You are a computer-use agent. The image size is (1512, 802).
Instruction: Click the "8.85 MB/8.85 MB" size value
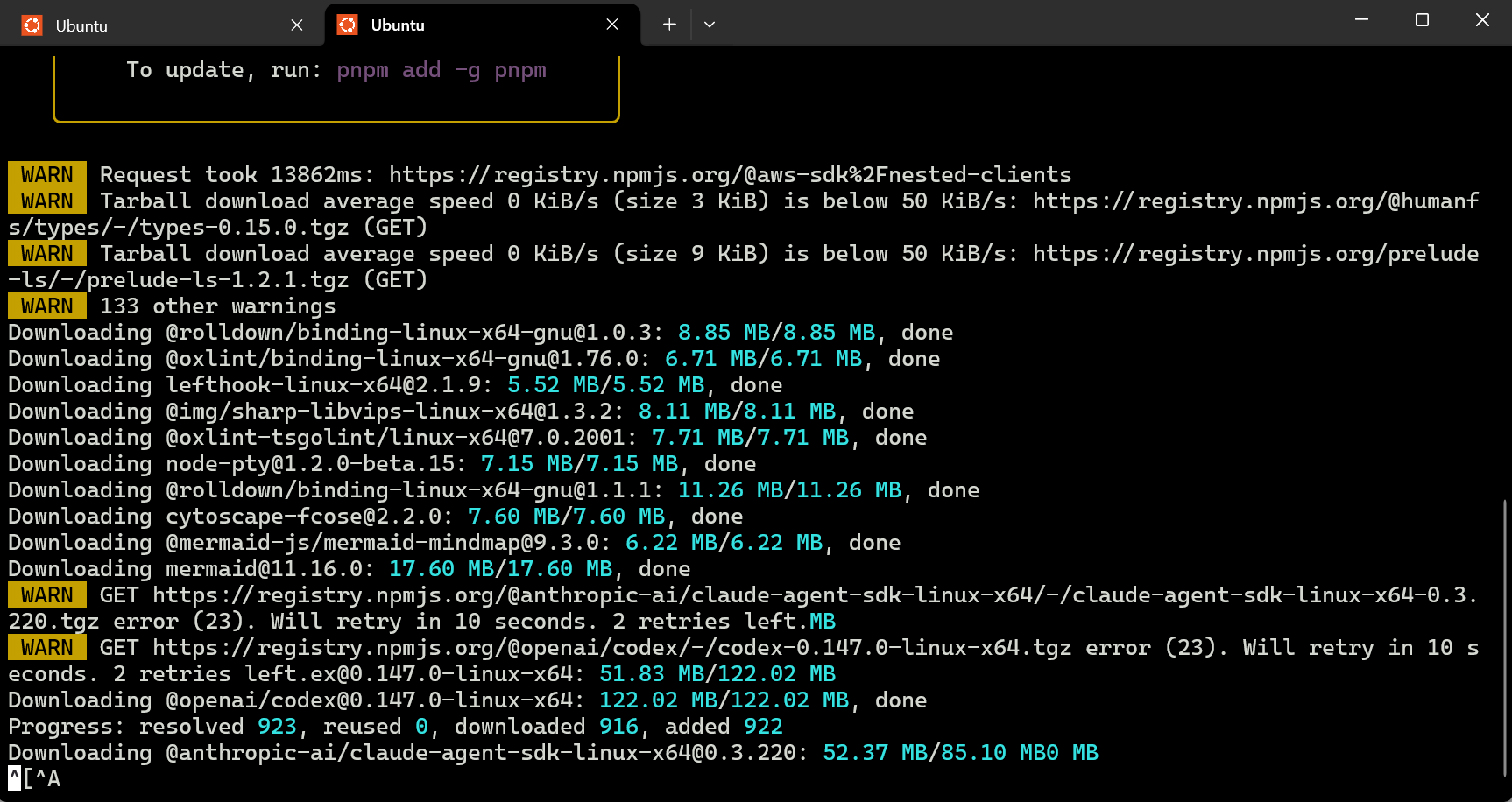[777, 333]
